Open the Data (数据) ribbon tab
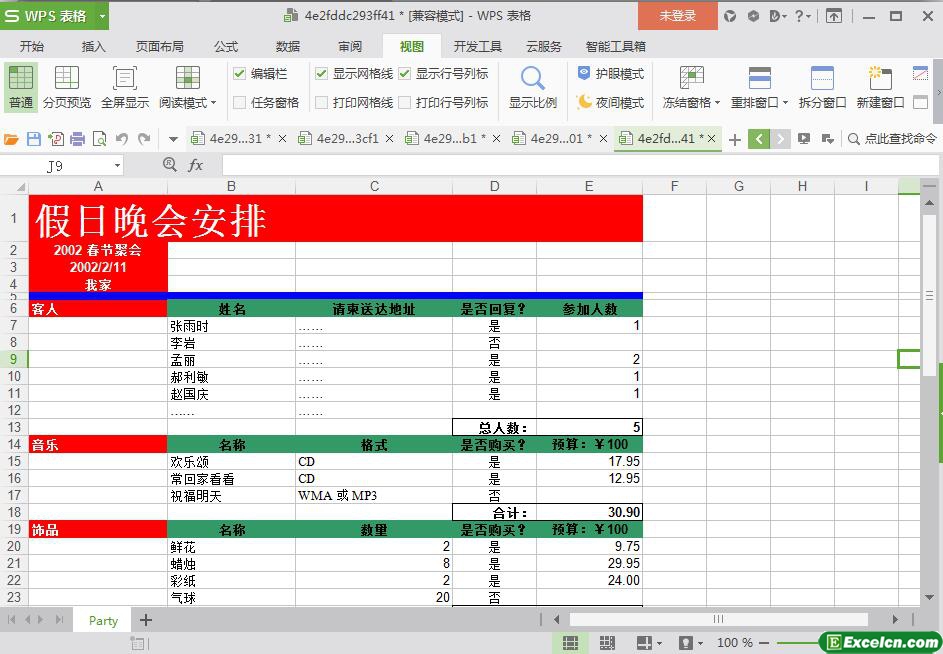 pyautogui.click(x=288, y=46)
